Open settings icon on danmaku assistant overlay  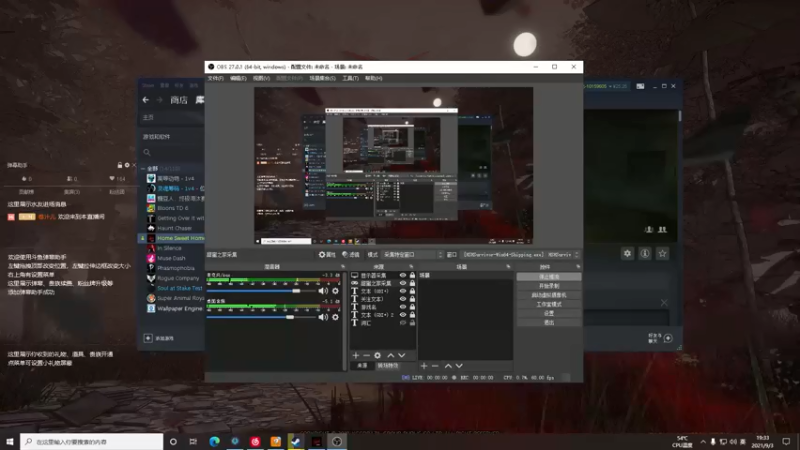pos(127,165)
